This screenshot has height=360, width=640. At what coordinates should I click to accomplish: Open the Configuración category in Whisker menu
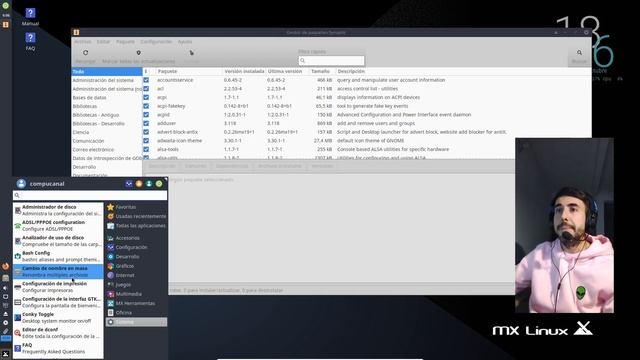click(x=136, y=247)
